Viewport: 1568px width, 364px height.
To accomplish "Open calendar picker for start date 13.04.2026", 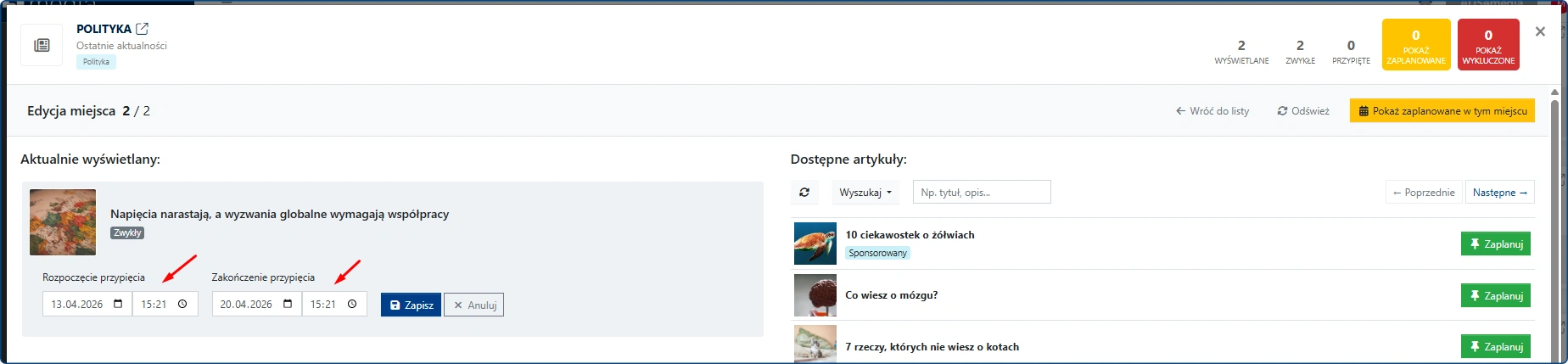I will coord(118,304).
